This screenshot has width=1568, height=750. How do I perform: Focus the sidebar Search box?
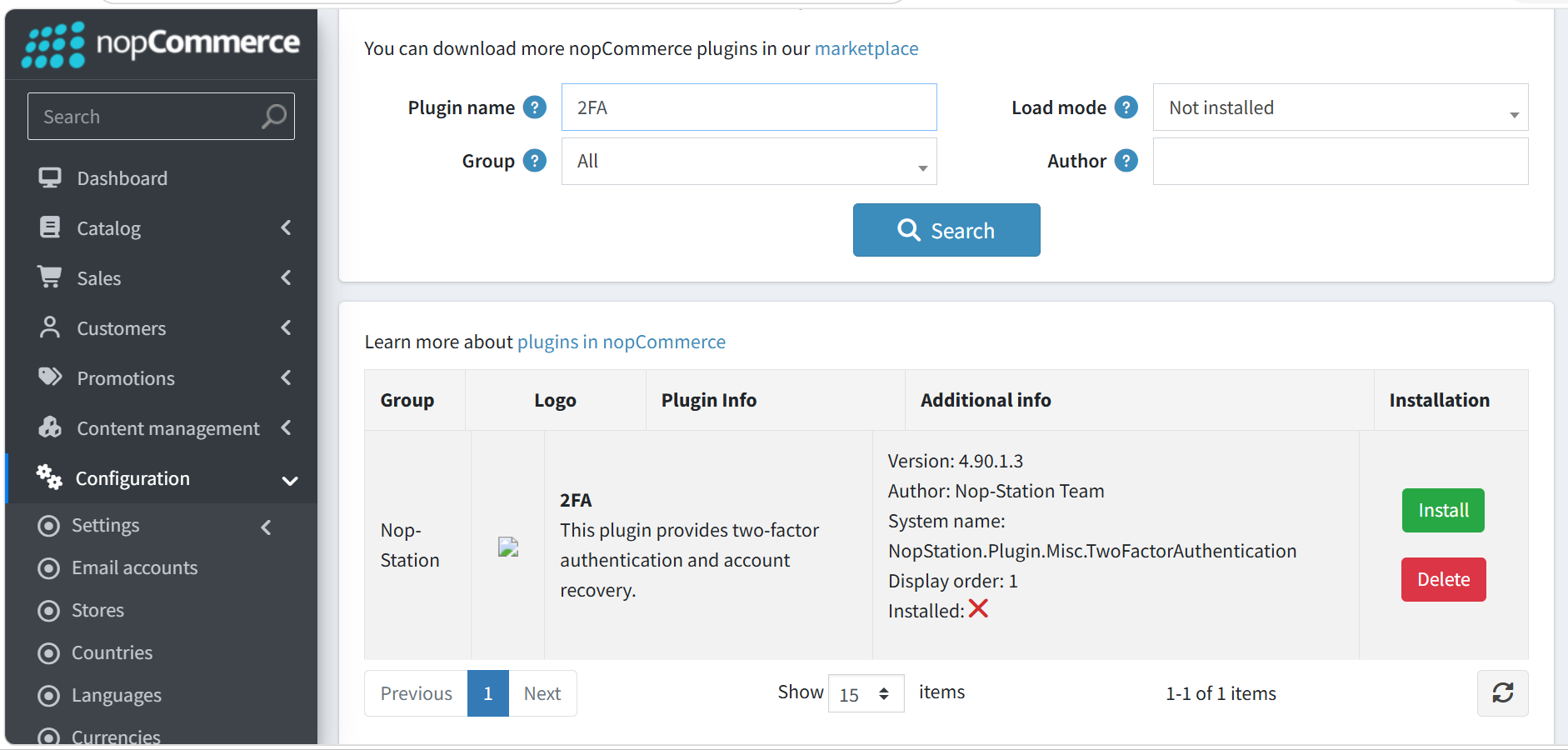point(161,117)
